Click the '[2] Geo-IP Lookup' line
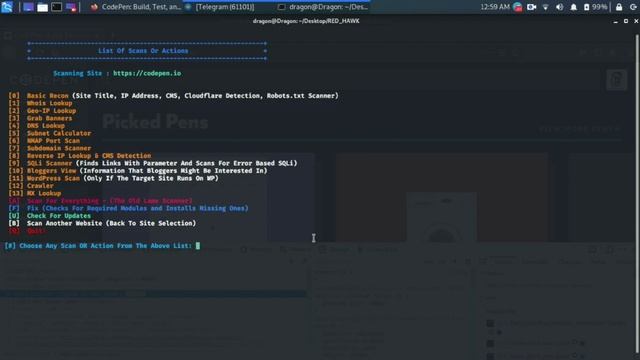The image size is (640, 360). (42, 111)
